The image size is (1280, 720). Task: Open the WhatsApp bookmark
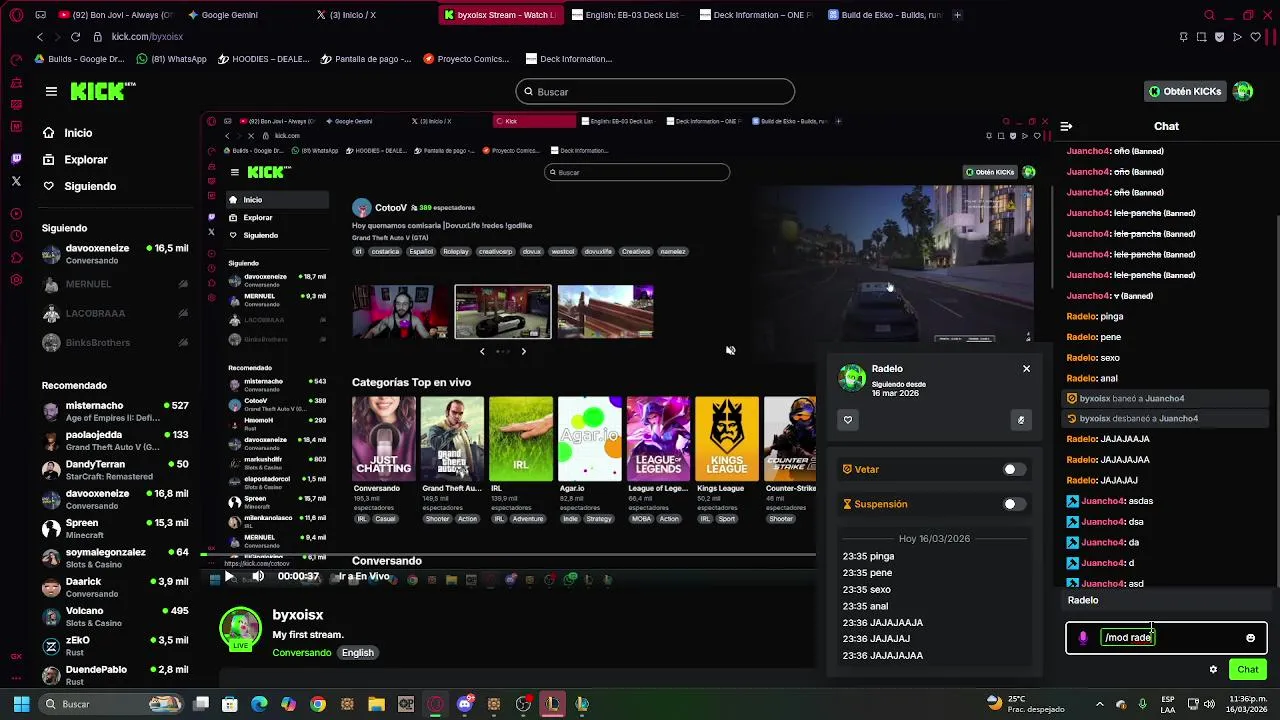tap(171, 59)
